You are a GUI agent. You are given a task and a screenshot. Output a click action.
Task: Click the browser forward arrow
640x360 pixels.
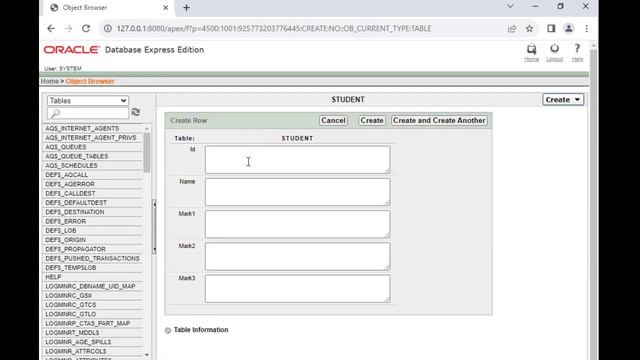point(68,29)
